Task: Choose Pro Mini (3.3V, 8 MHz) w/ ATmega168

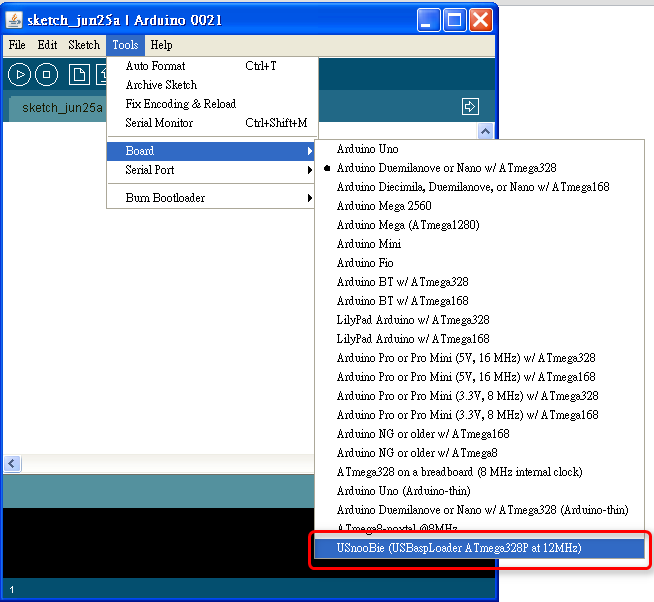Action: coord(480,415)
